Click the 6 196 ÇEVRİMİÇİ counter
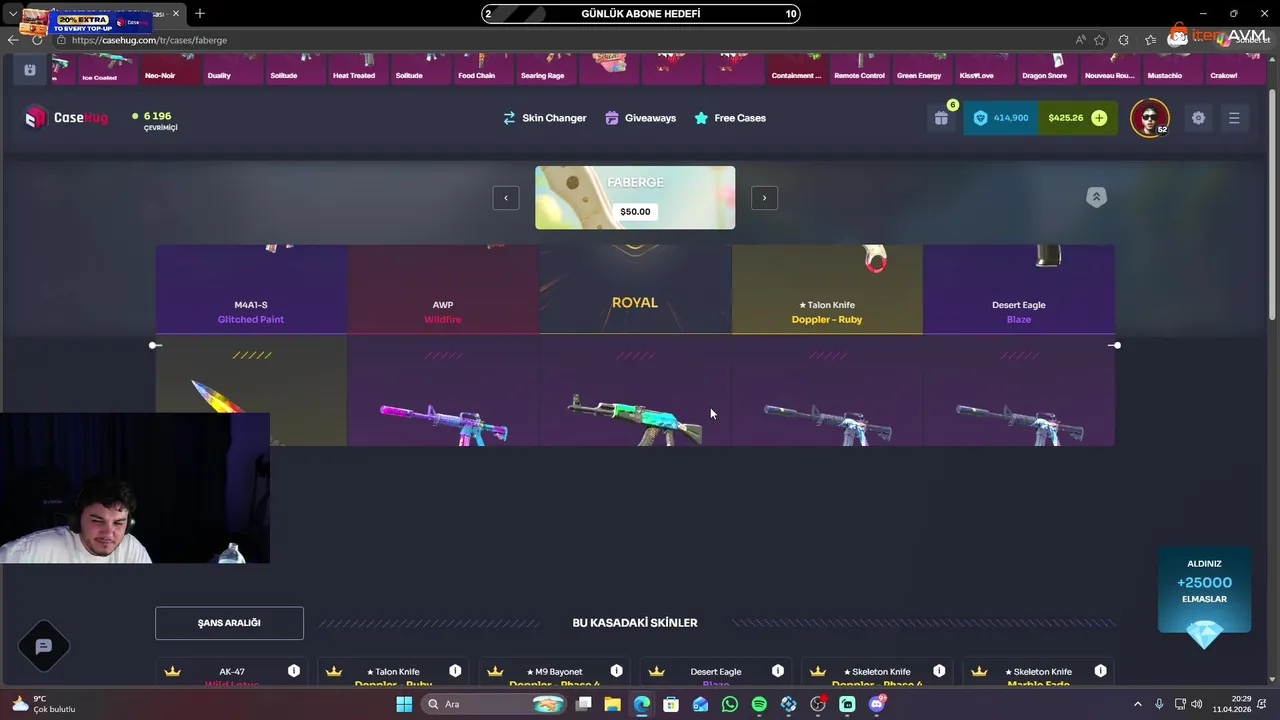This screenshot has height=720, width=1280. pos(155,121)
